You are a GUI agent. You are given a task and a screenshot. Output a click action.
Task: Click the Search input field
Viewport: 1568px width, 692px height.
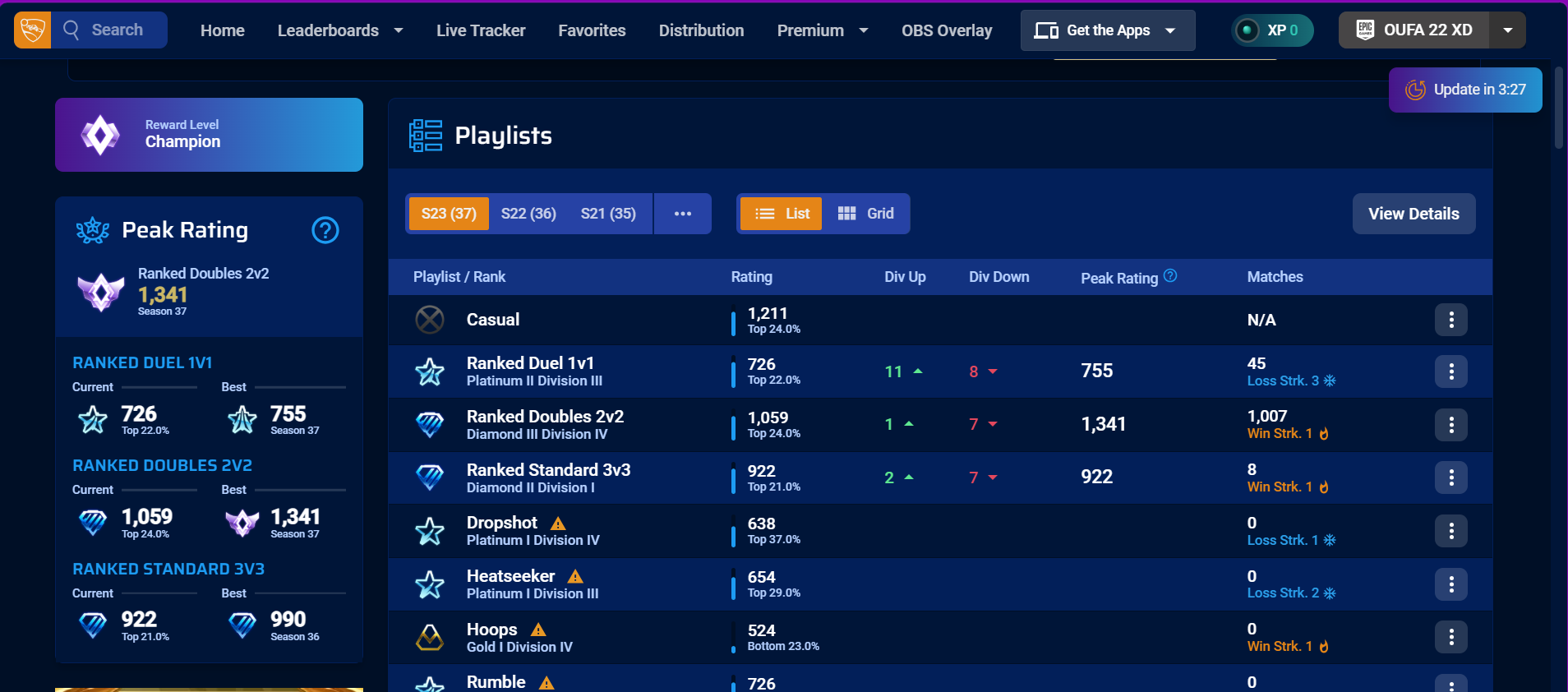pyautogui.click(x=109, y=30)
